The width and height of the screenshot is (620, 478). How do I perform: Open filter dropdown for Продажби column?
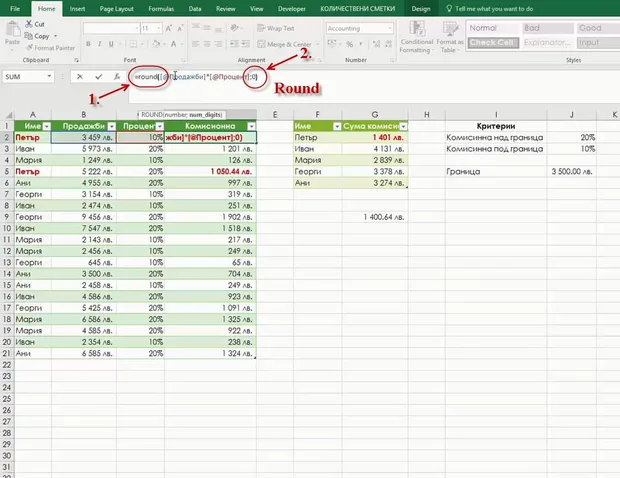[112, 127]
